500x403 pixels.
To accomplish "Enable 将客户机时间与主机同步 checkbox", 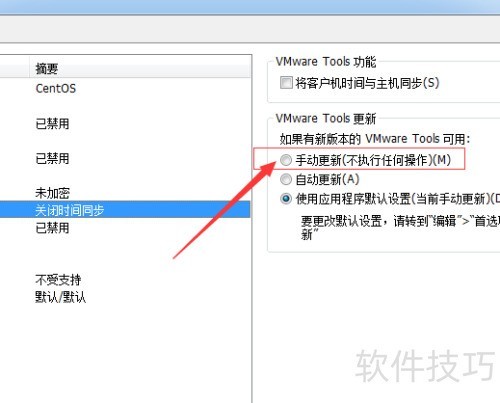I will tap(286, 83).
